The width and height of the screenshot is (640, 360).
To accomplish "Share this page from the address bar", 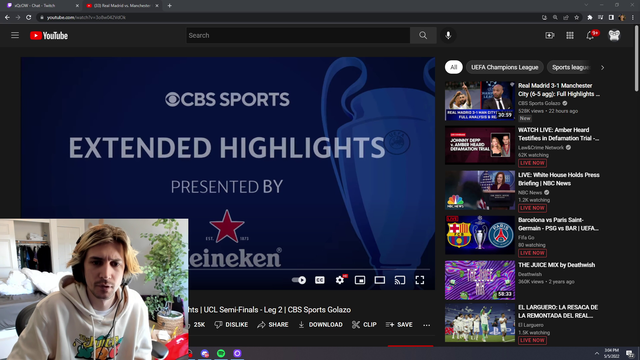I will coord(566,18).
